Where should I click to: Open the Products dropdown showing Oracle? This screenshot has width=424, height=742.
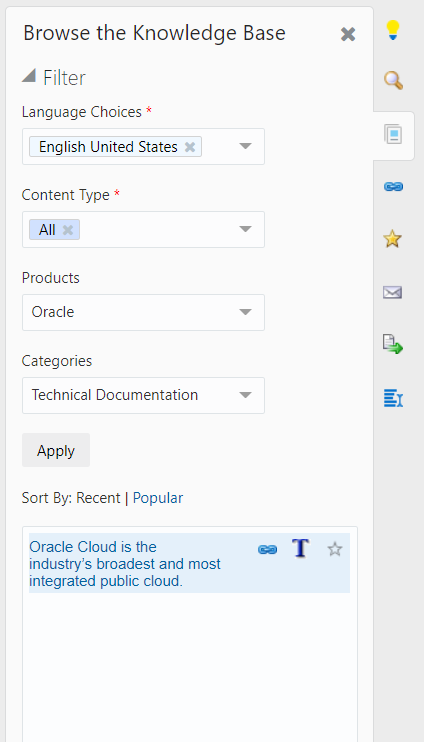(x=143, y=312)
